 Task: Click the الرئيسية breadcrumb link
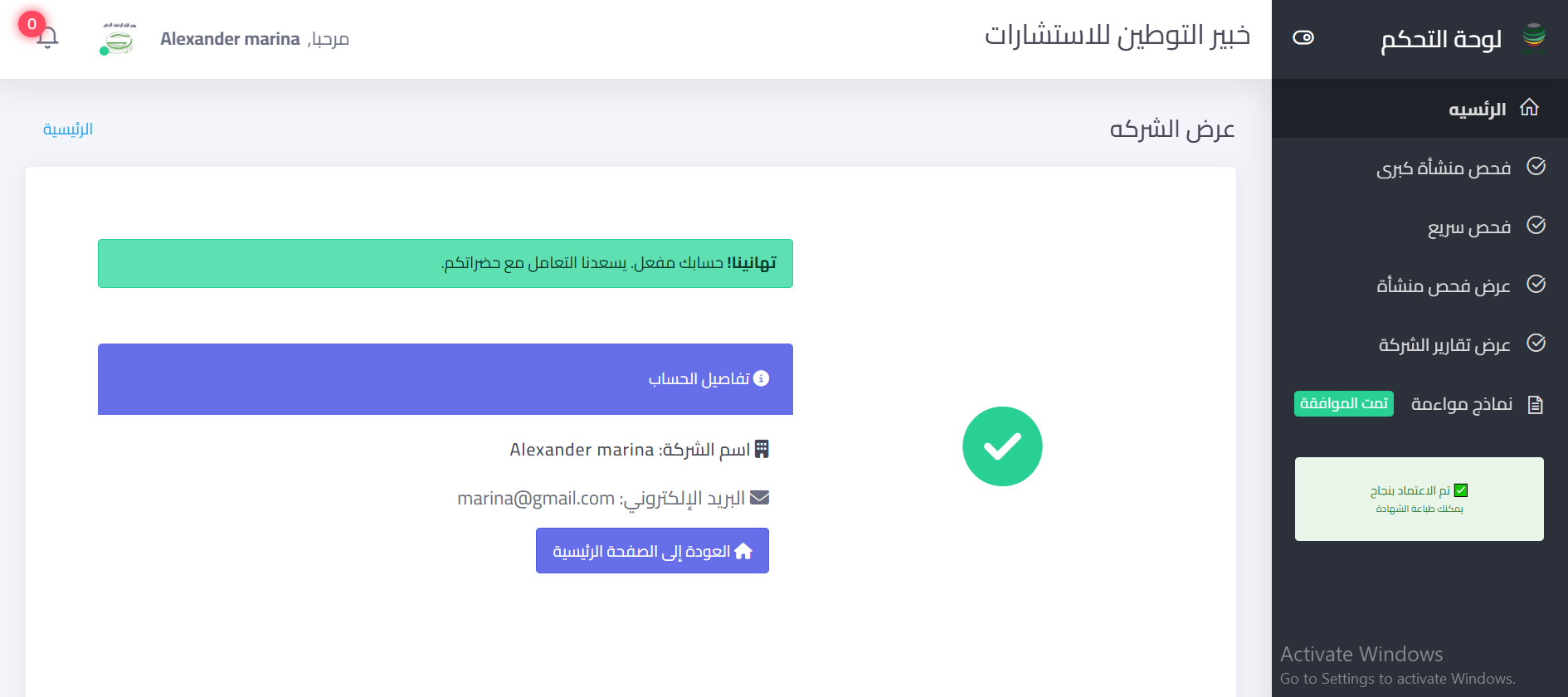68,129
